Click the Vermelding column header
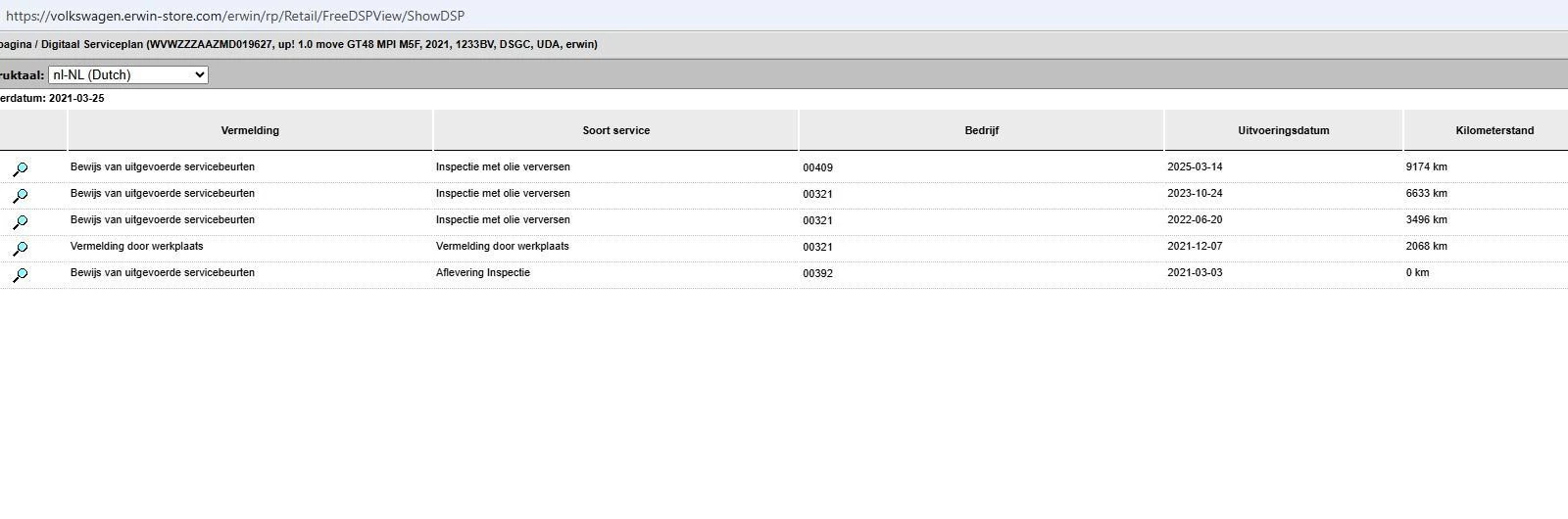 pos(250,130)
